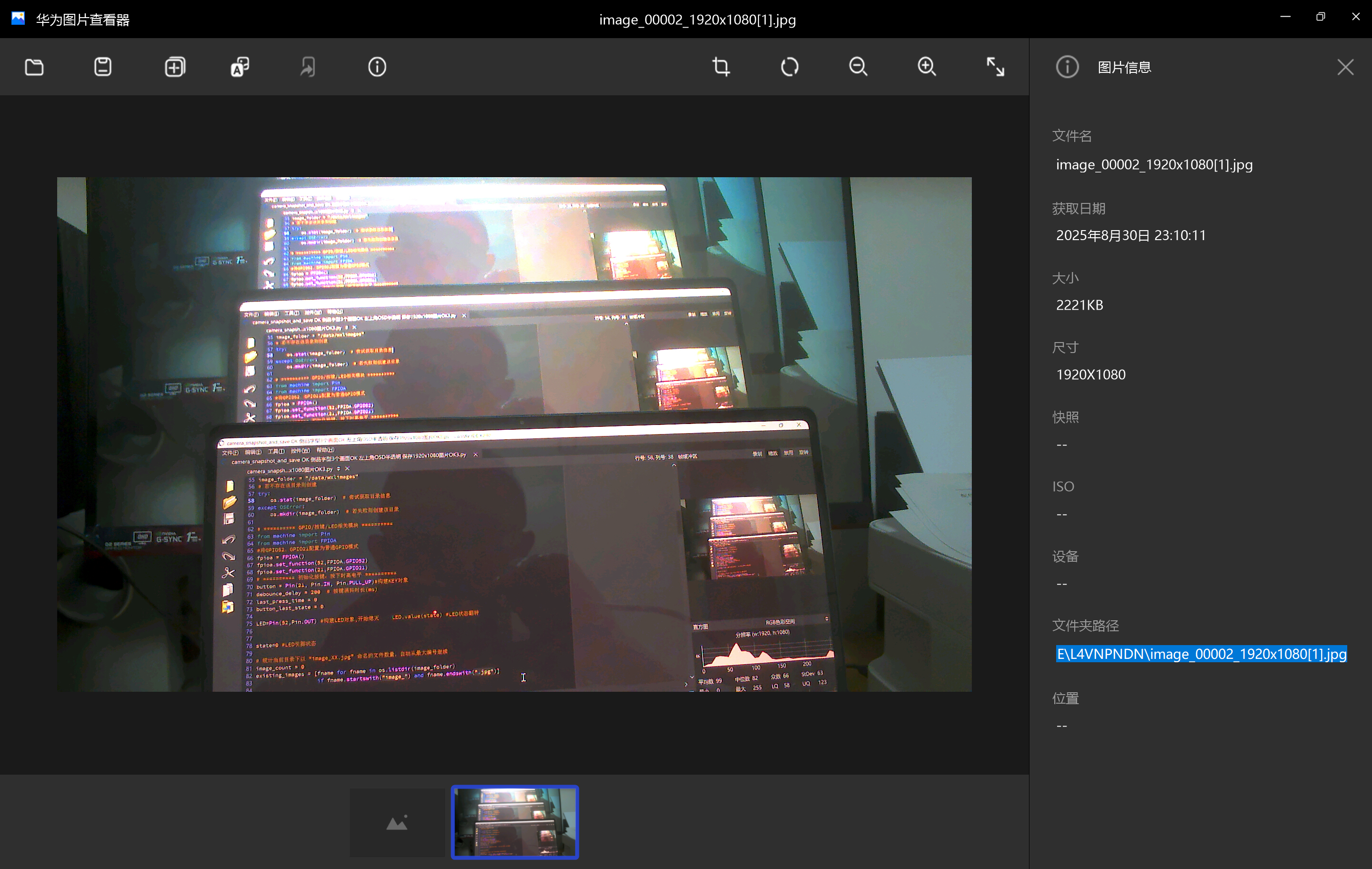This screenshot has height=869, width=1372.
Task: Enter fullscreen with the expand arrows icon
Action: [995, 67]
